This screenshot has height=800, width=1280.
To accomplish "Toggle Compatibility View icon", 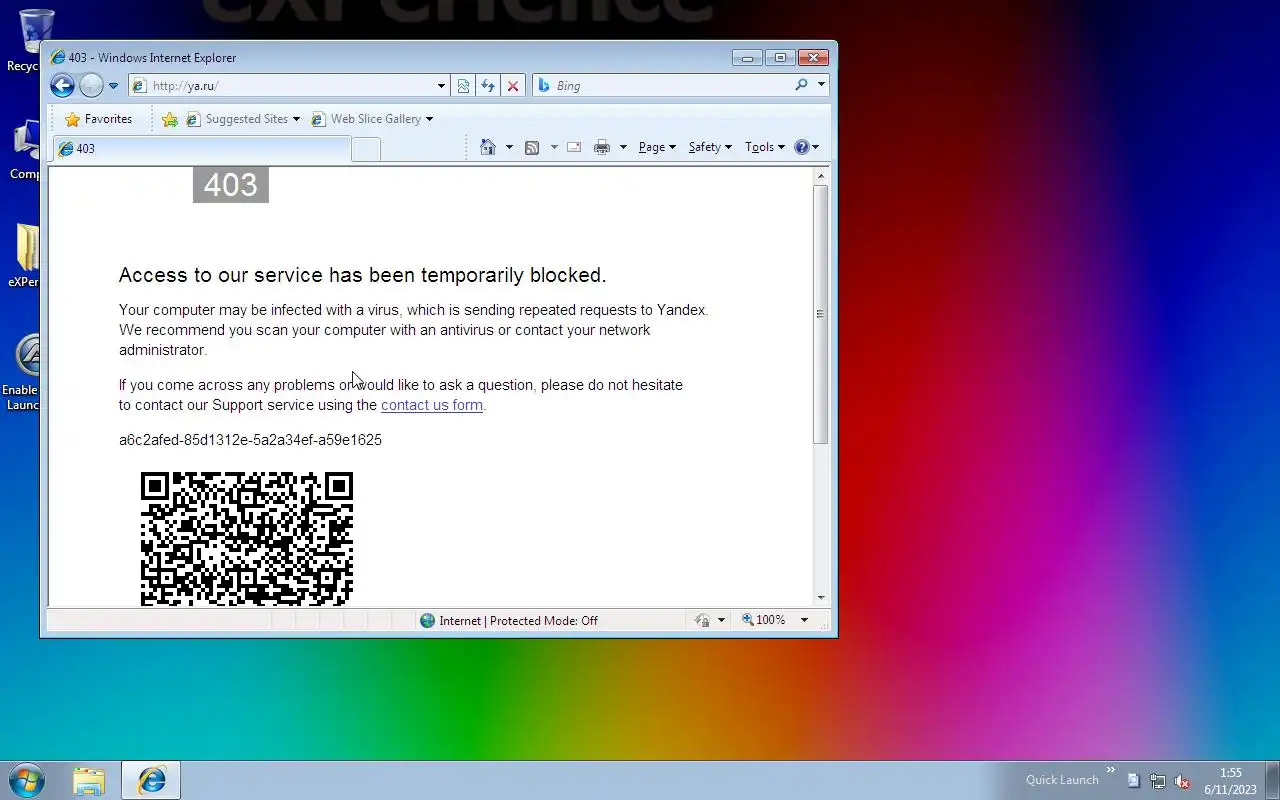I will coord(463,86).
